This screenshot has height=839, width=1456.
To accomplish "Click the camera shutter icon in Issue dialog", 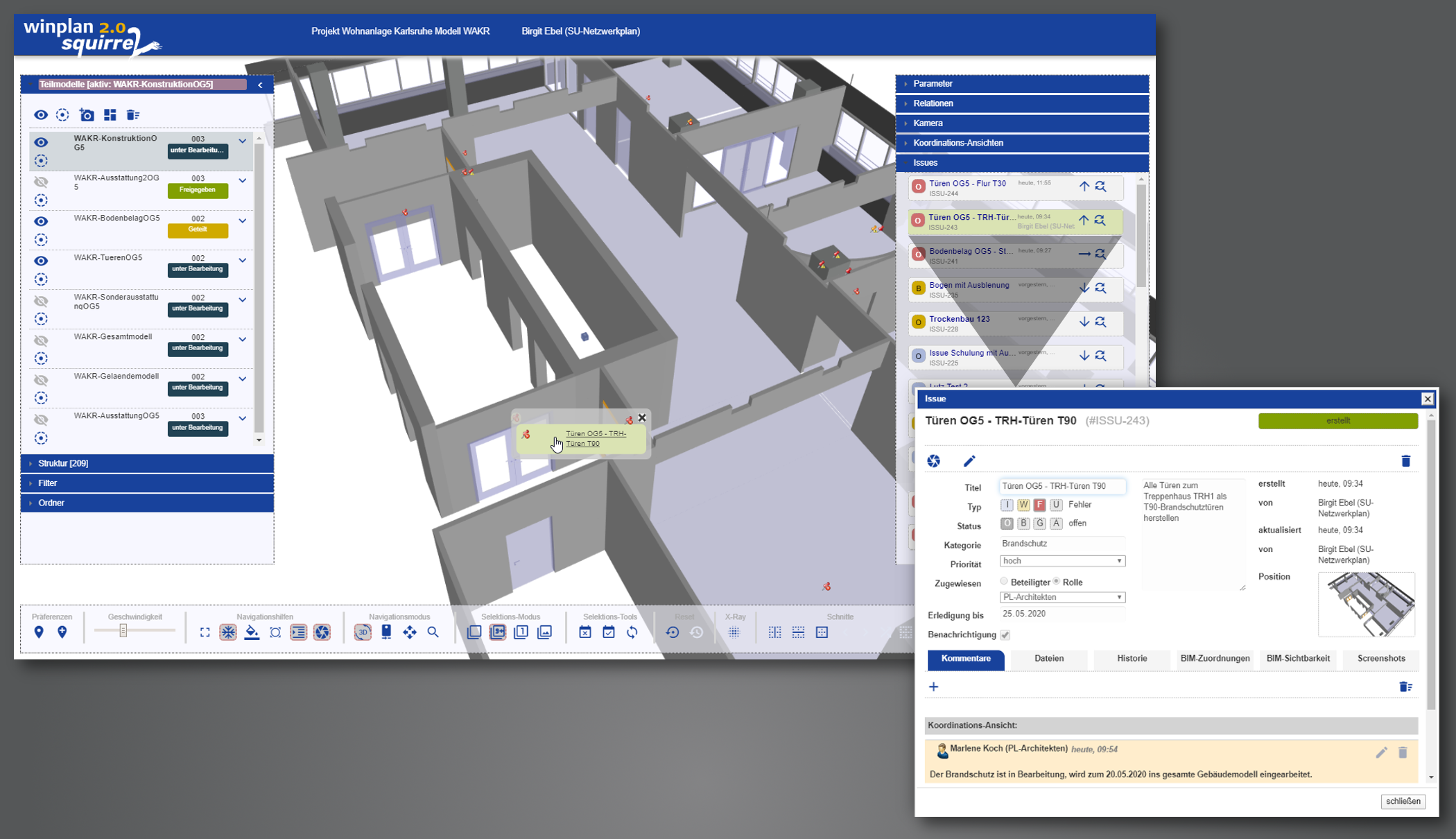I will point(934,461).
